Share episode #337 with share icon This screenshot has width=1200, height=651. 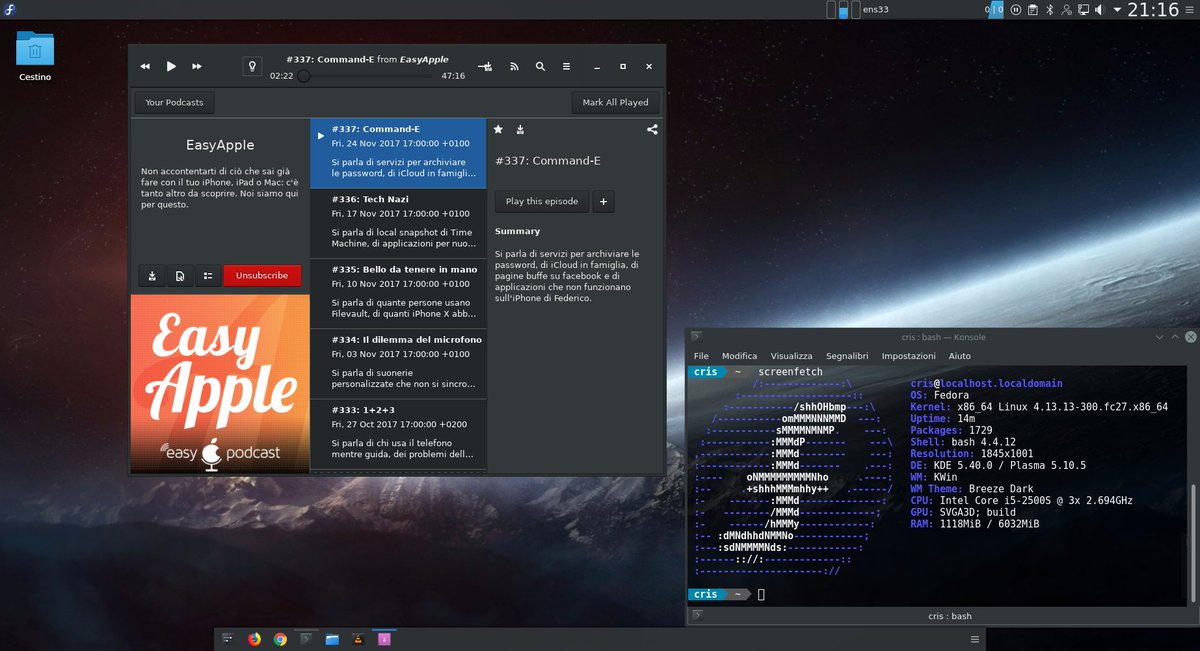651,130
